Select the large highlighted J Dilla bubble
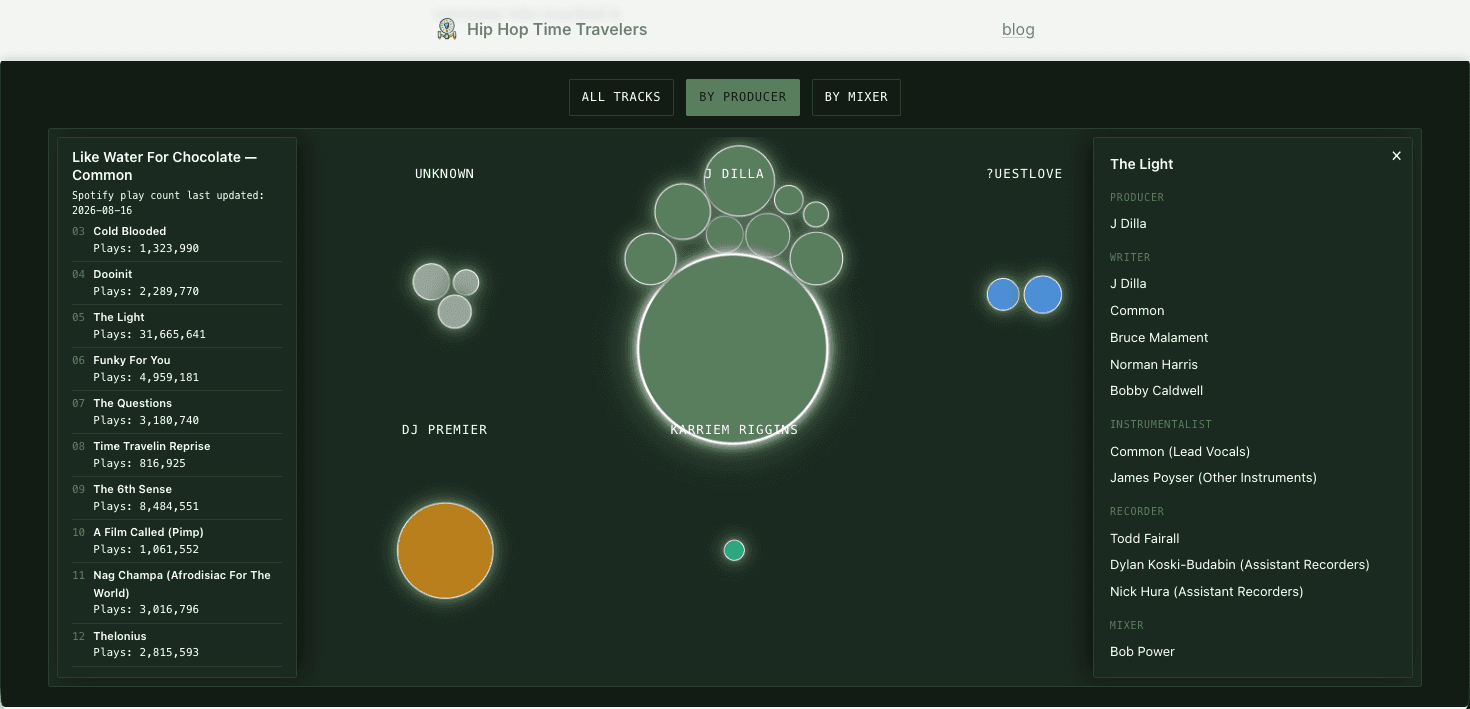 (x=733, y=349)
